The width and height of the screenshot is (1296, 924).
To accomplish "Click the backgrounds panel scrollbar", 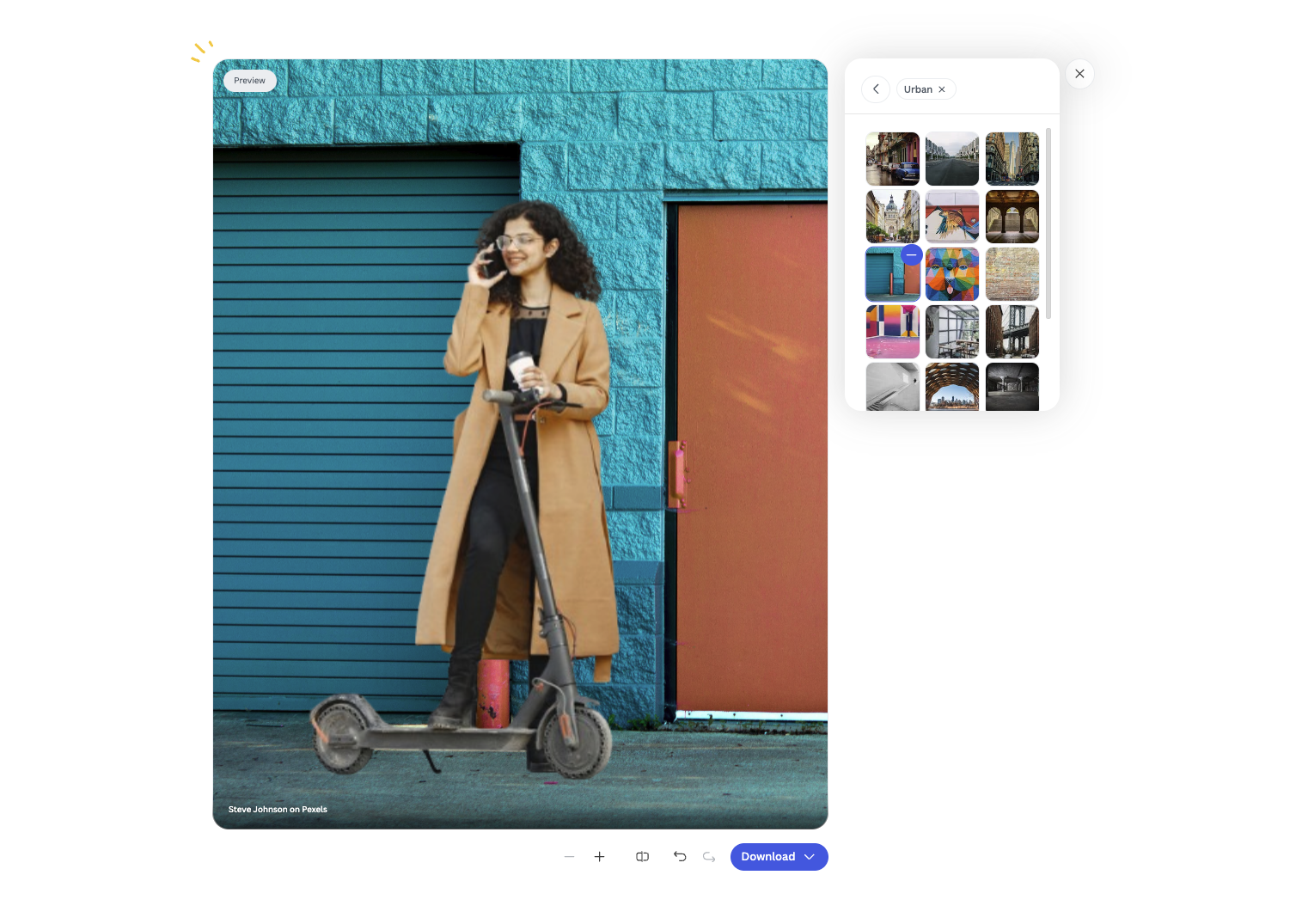I will pos(1048,223).
